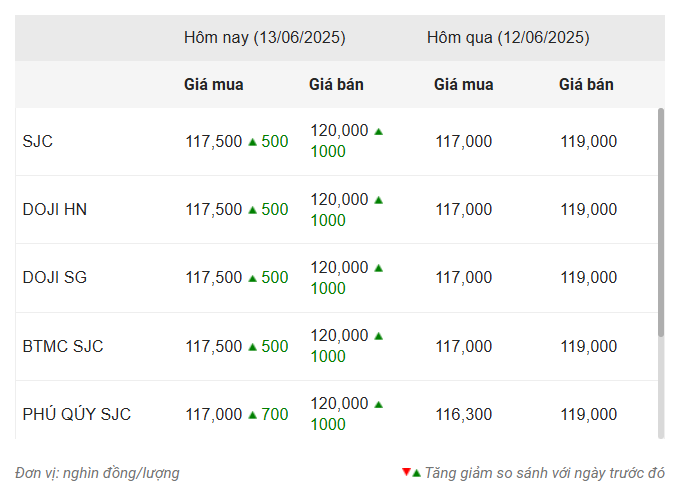Click the red down triangle in legend

pos(406,472)
